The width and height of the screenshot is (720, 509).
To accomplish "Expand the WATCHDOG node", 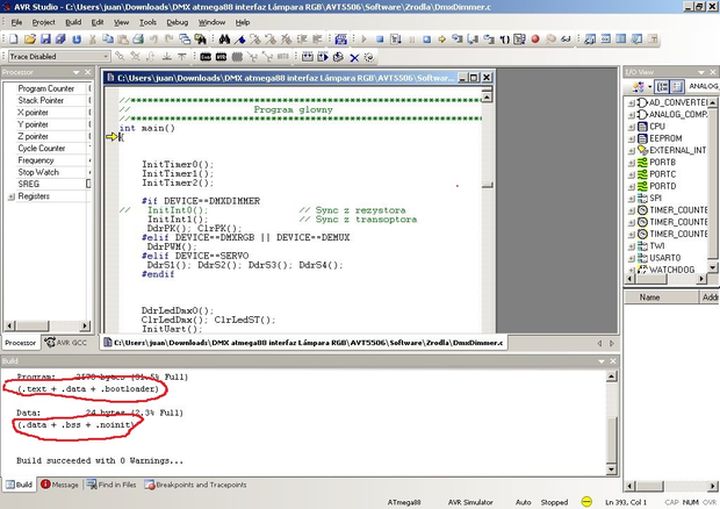I will click(x=631, y=270).
